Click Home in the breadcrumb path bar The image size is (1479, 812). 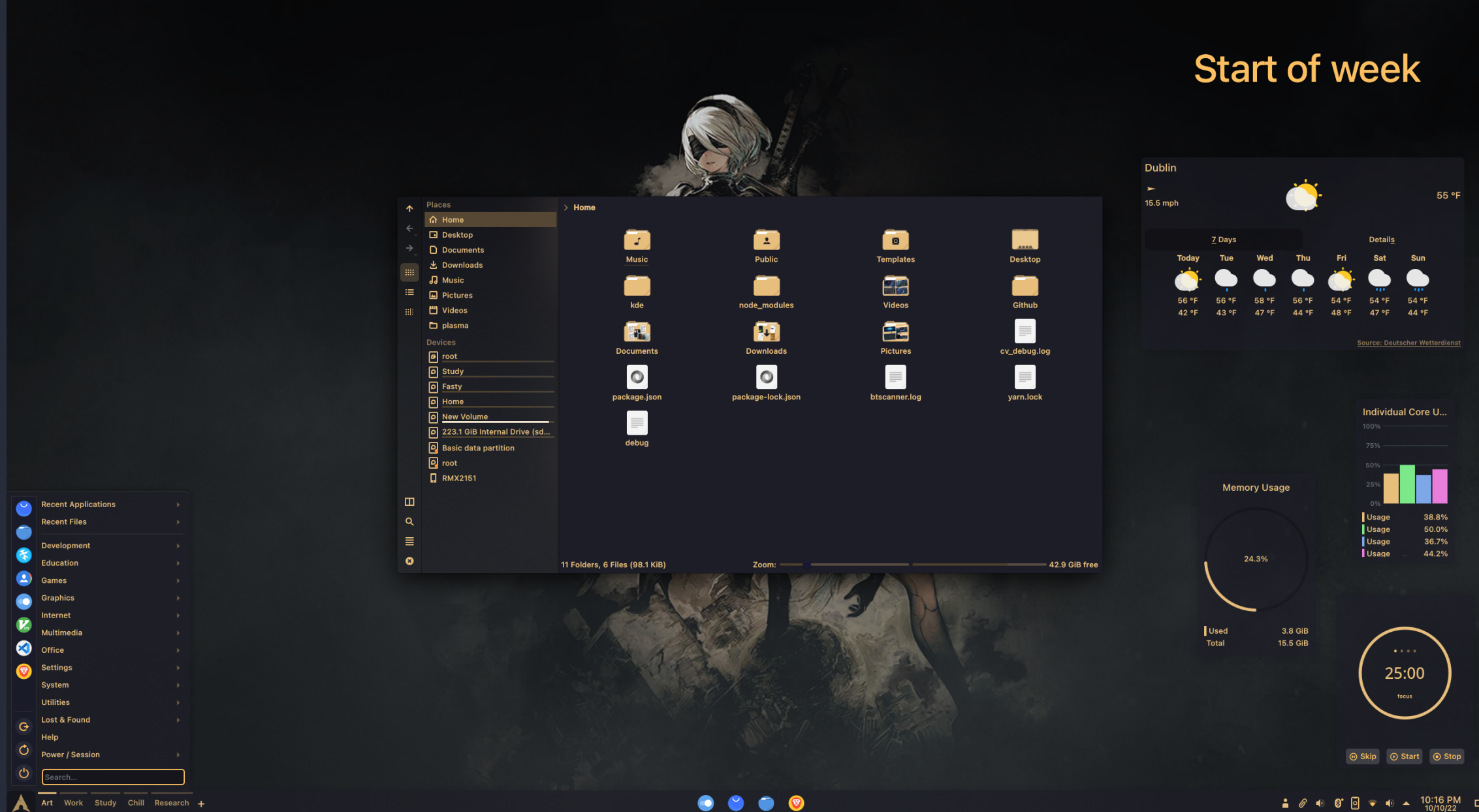point(584,208)
